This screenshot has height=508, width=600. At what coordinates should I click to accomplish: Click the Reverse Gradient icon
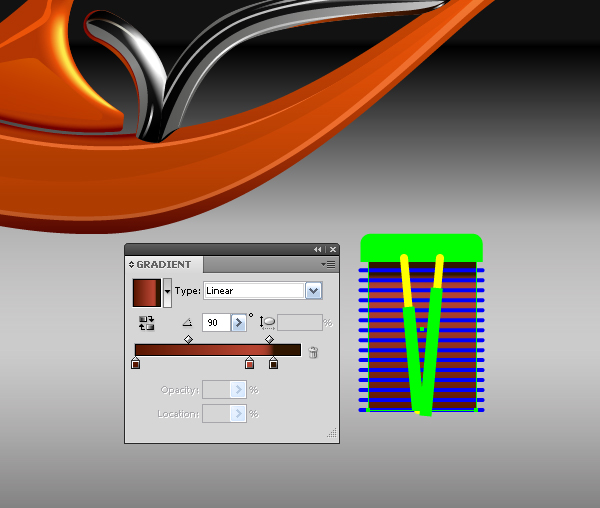tap(147, 323)
